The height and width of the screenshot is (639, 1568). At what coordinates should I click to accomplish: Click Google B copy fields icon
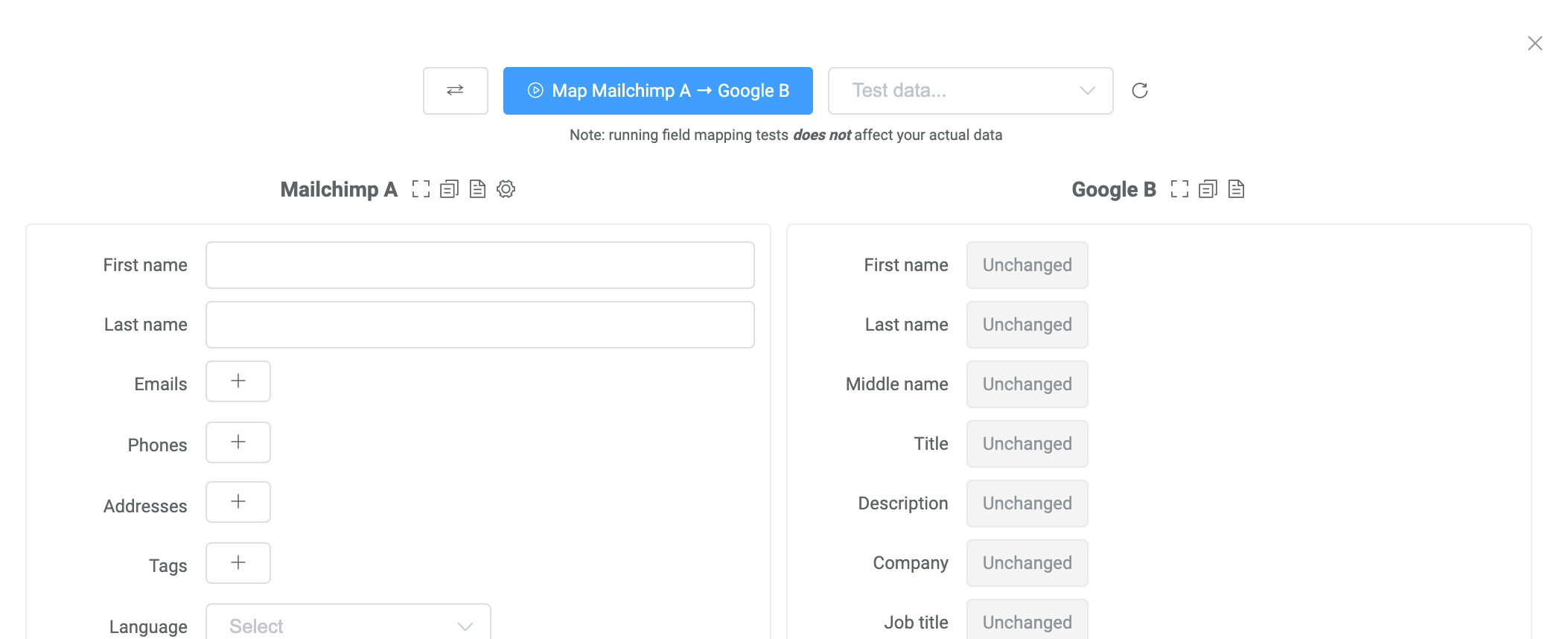coord(1208,189)
